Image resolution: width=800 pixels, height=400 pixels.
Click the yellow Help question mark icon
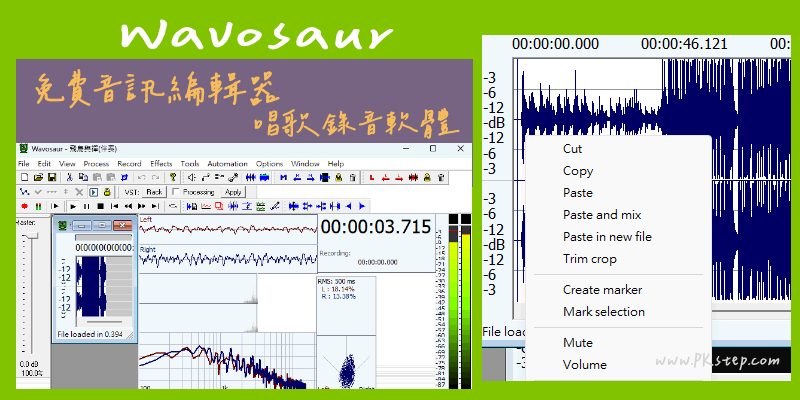[173, 178]
